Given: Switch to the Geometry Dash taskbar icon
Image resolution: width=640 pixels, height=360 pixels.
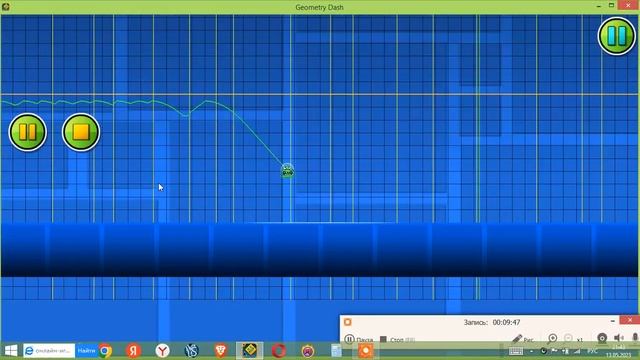Looking at the screenshot, I should [250, 350].
